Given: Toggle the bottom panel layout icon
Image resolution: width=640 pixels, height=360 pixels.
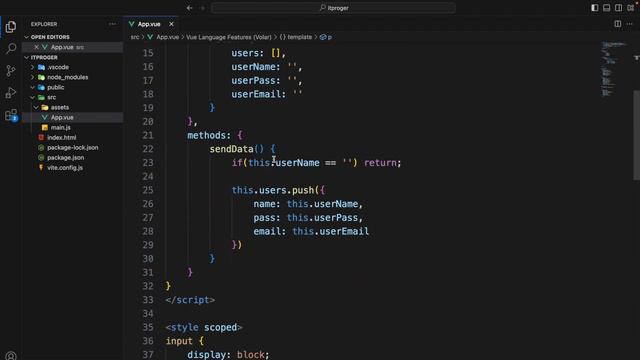Looking at the screenshot, I should (x=607, y=8).
